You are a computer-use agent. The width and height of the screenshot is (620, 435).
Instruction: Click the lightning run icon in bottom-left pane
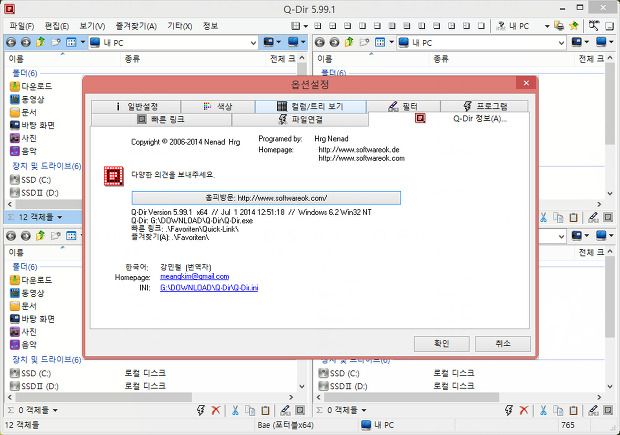201,410
